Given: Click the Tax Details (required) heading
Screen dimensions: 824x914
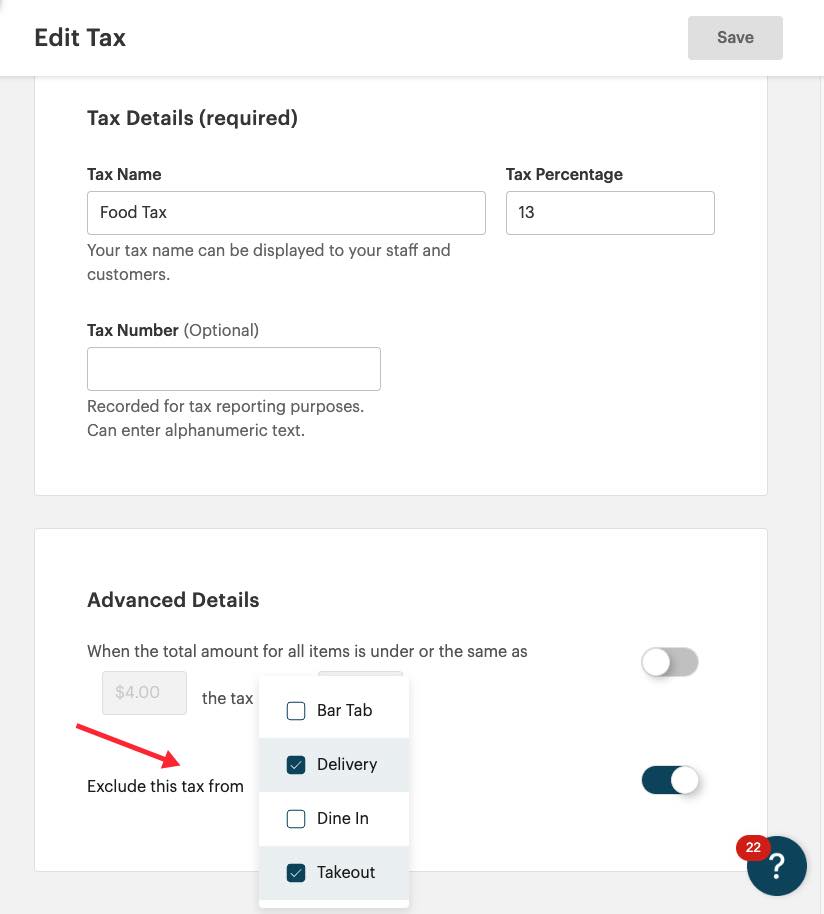Looking at the screenshot, I should [192, 118].
